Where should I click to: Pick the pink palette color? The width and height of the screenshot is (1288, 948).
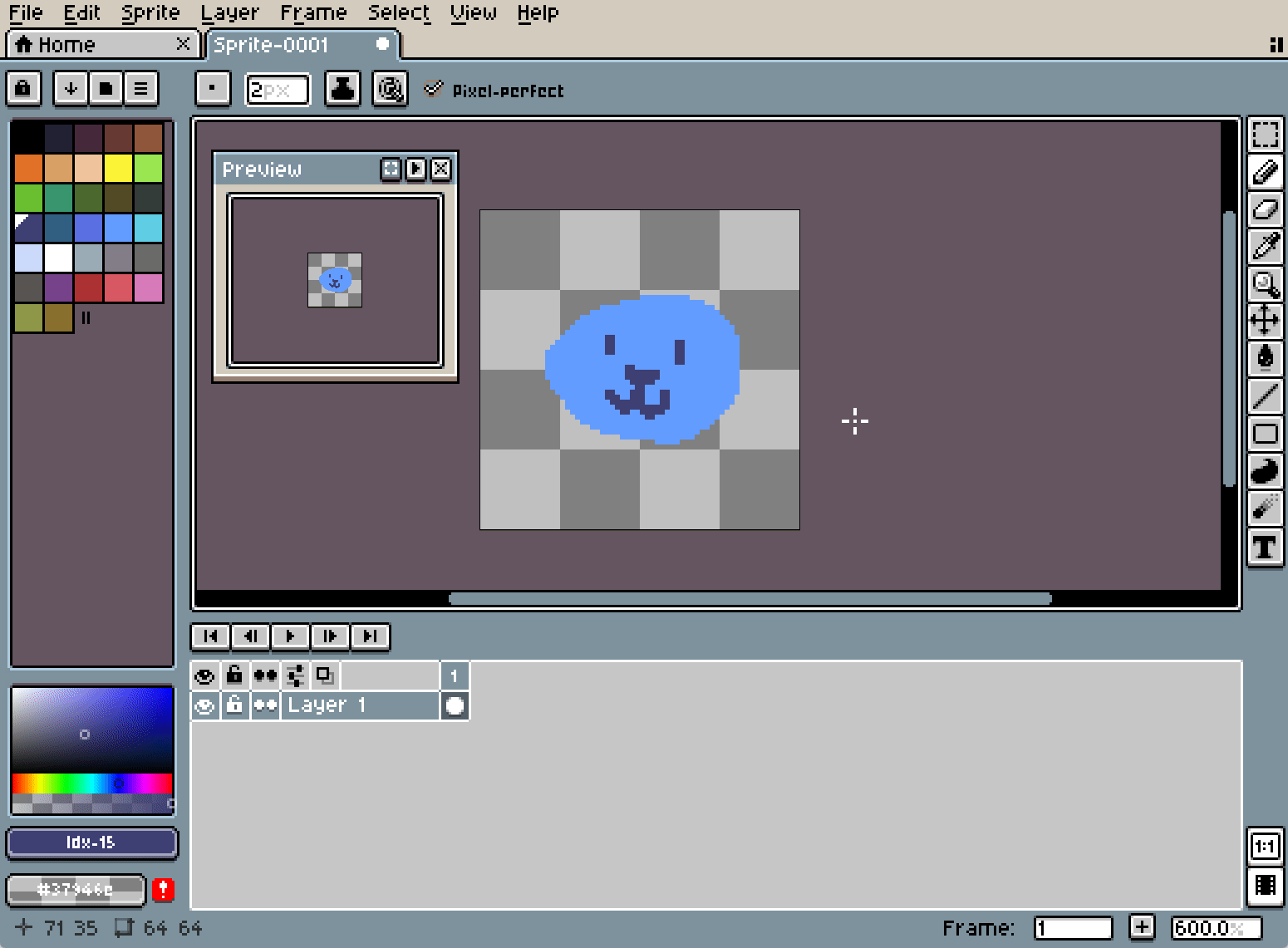click(x=148, y=287)
